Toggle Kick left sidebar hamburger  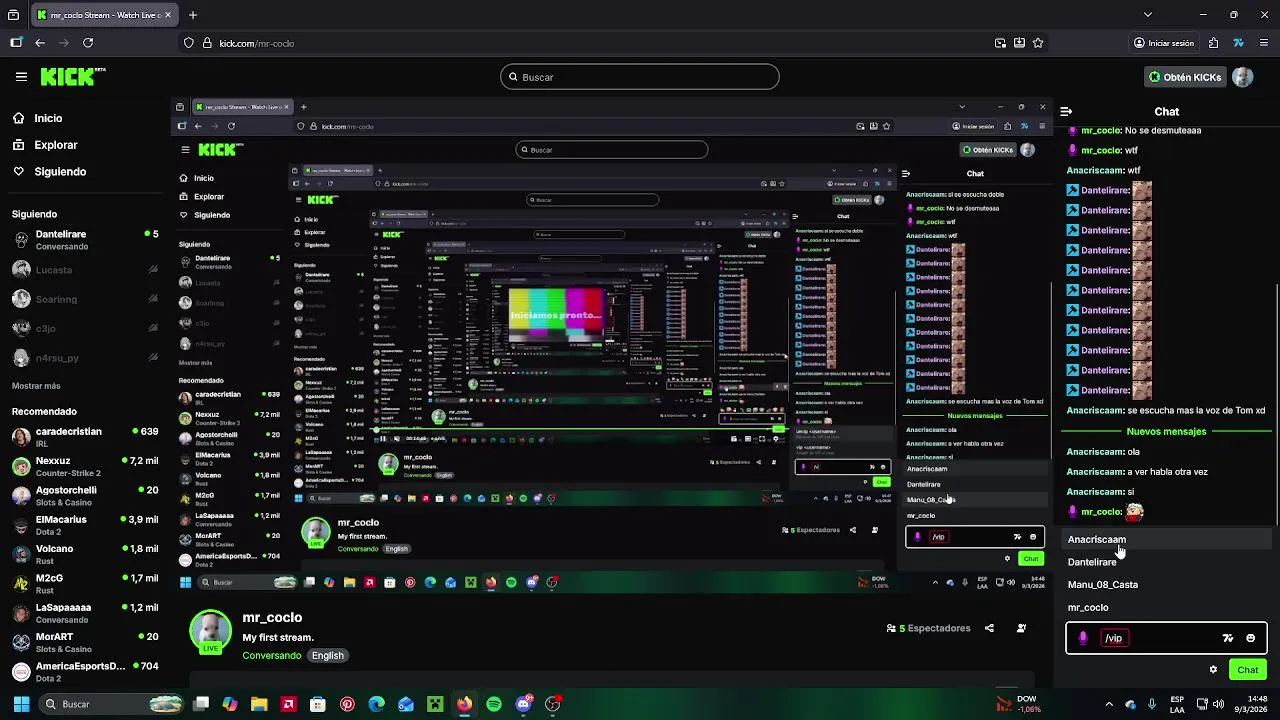(21, 77)
